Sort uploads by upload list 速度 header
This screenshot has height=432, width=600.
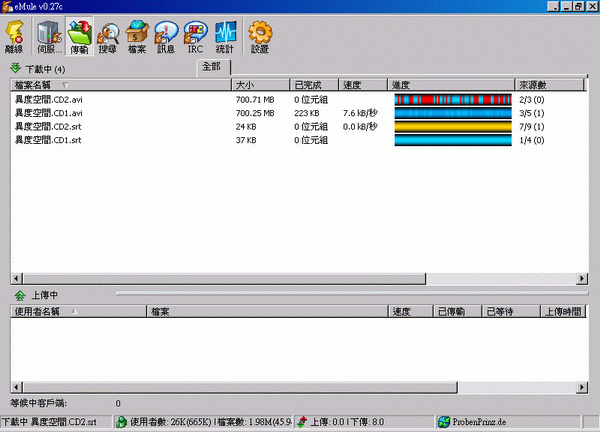(411, 311)
